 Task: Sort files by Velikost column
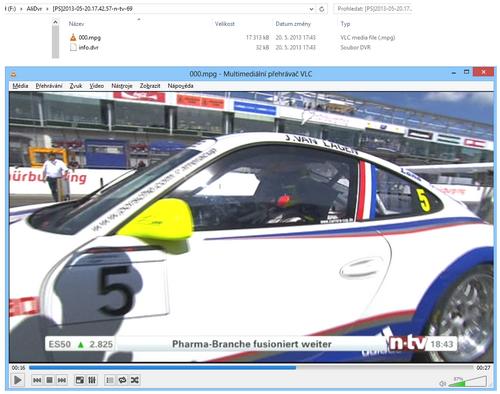tap(225, 24)
